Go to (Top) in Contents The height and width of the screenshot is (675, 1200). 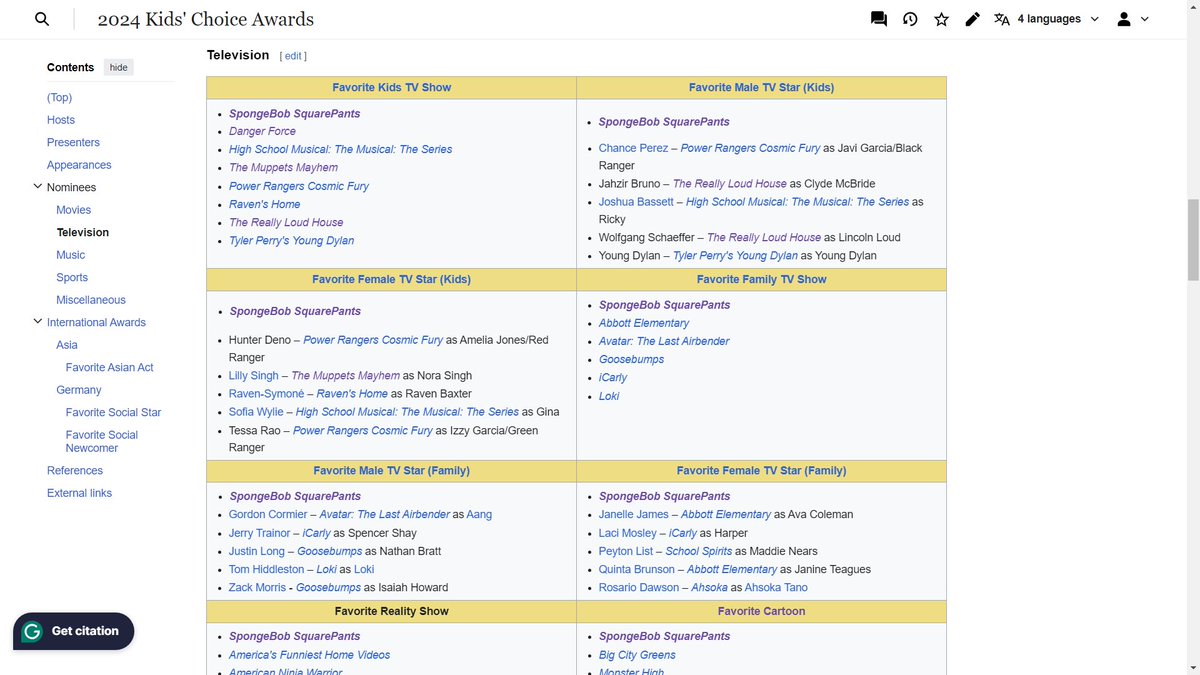coord(59,97)
